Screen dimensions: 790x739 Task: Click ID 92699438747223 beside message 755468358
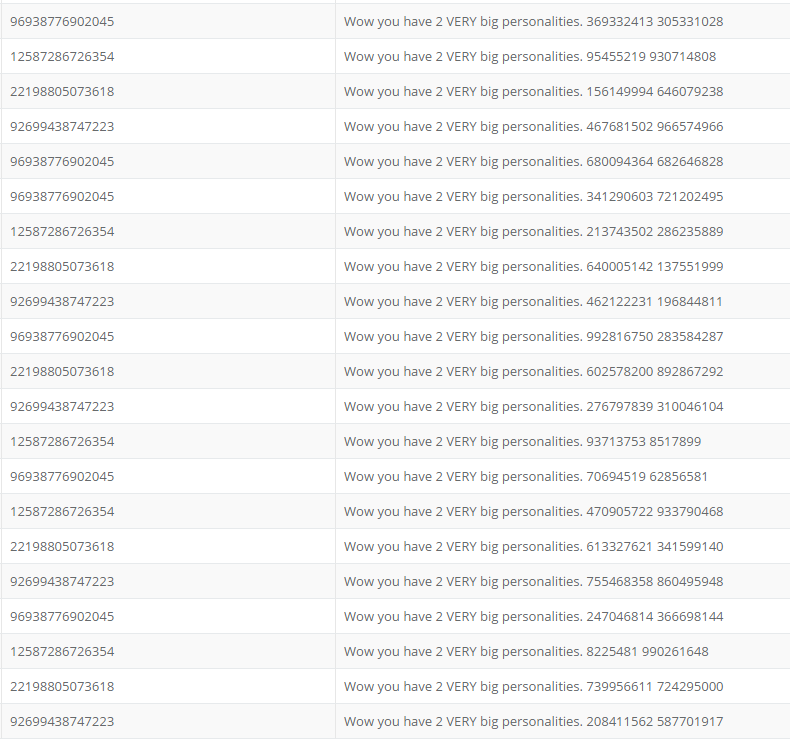point(62,582)
